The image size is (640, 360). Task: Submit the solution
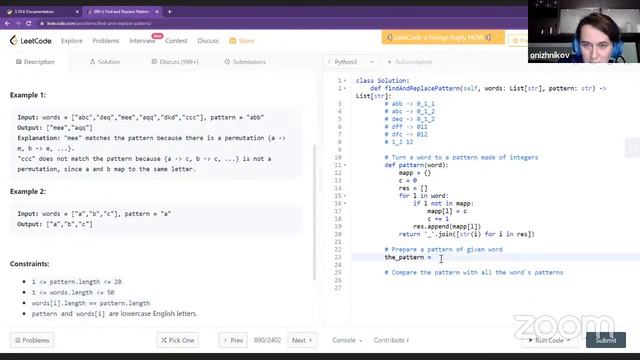(606, 340)
